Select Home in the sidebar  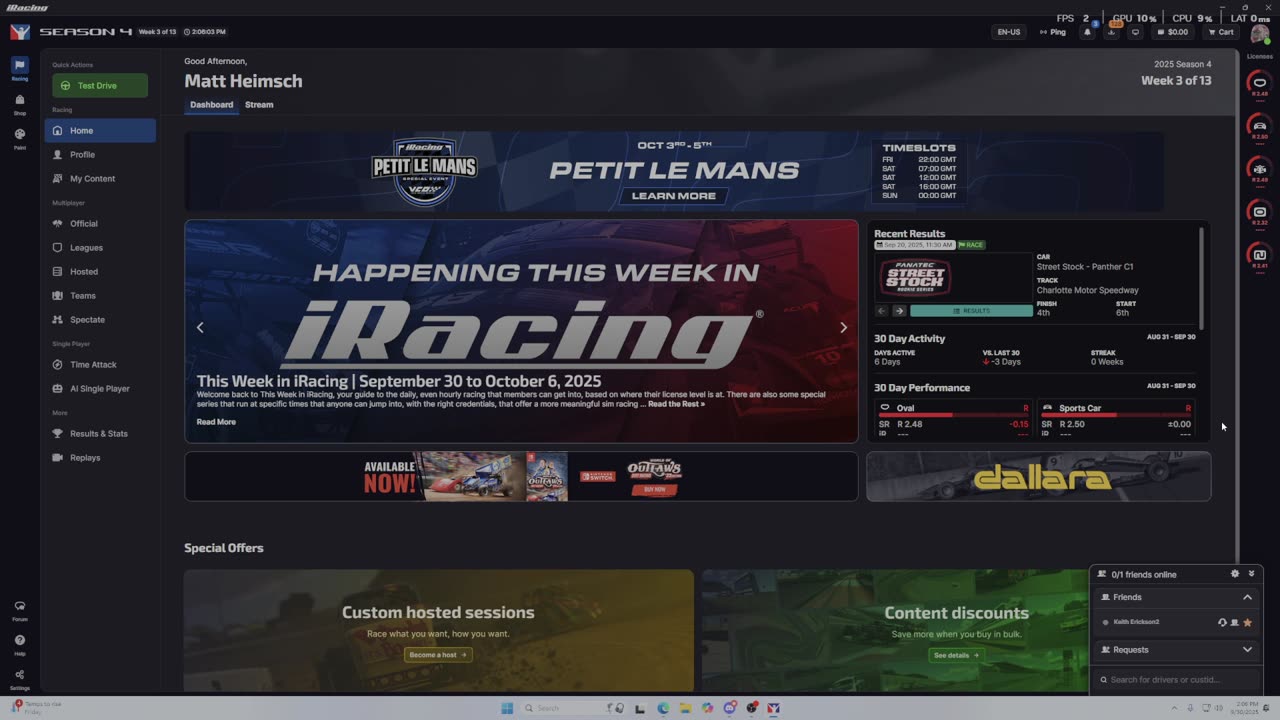click(x=100, y=130)
